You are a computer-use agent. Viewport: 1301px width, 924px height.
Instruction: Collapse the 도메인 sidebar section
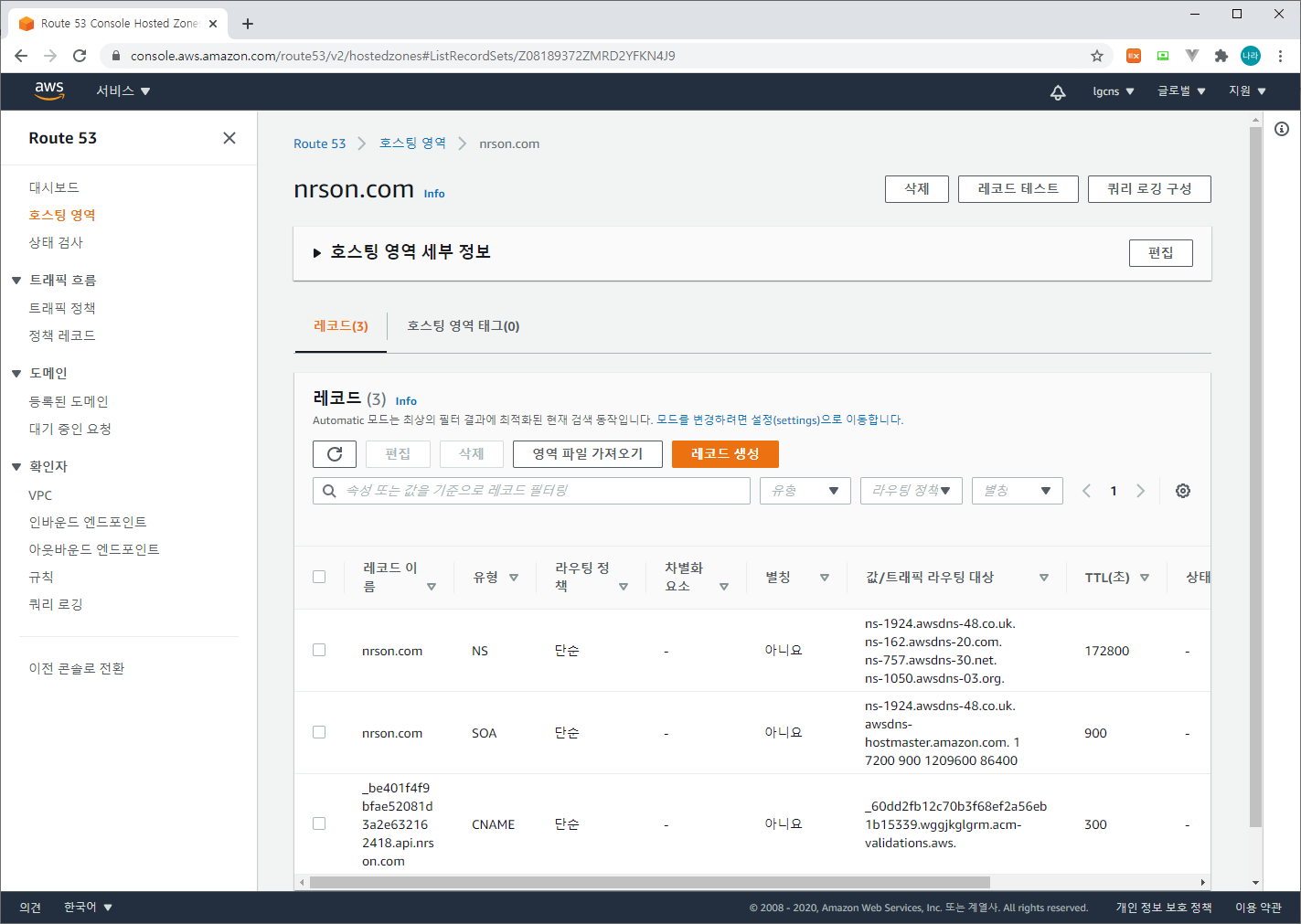click(x=16, y=374)
